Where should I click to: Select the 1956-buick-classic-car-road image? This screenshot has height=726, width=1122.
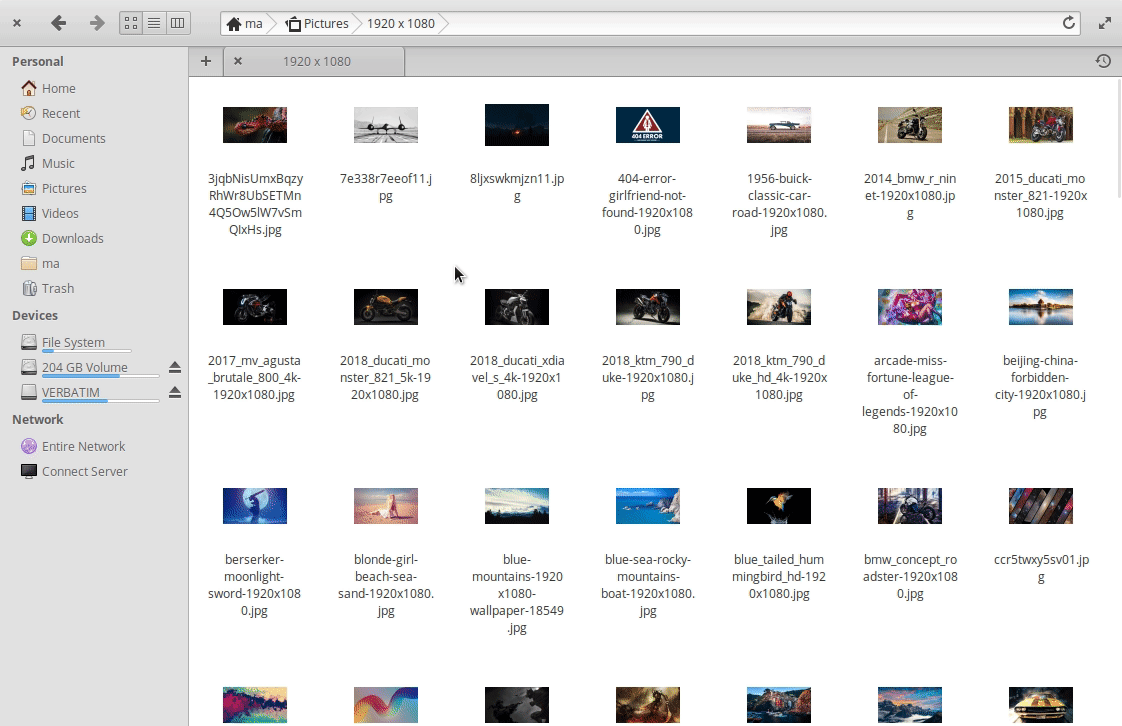click(779, 125)
